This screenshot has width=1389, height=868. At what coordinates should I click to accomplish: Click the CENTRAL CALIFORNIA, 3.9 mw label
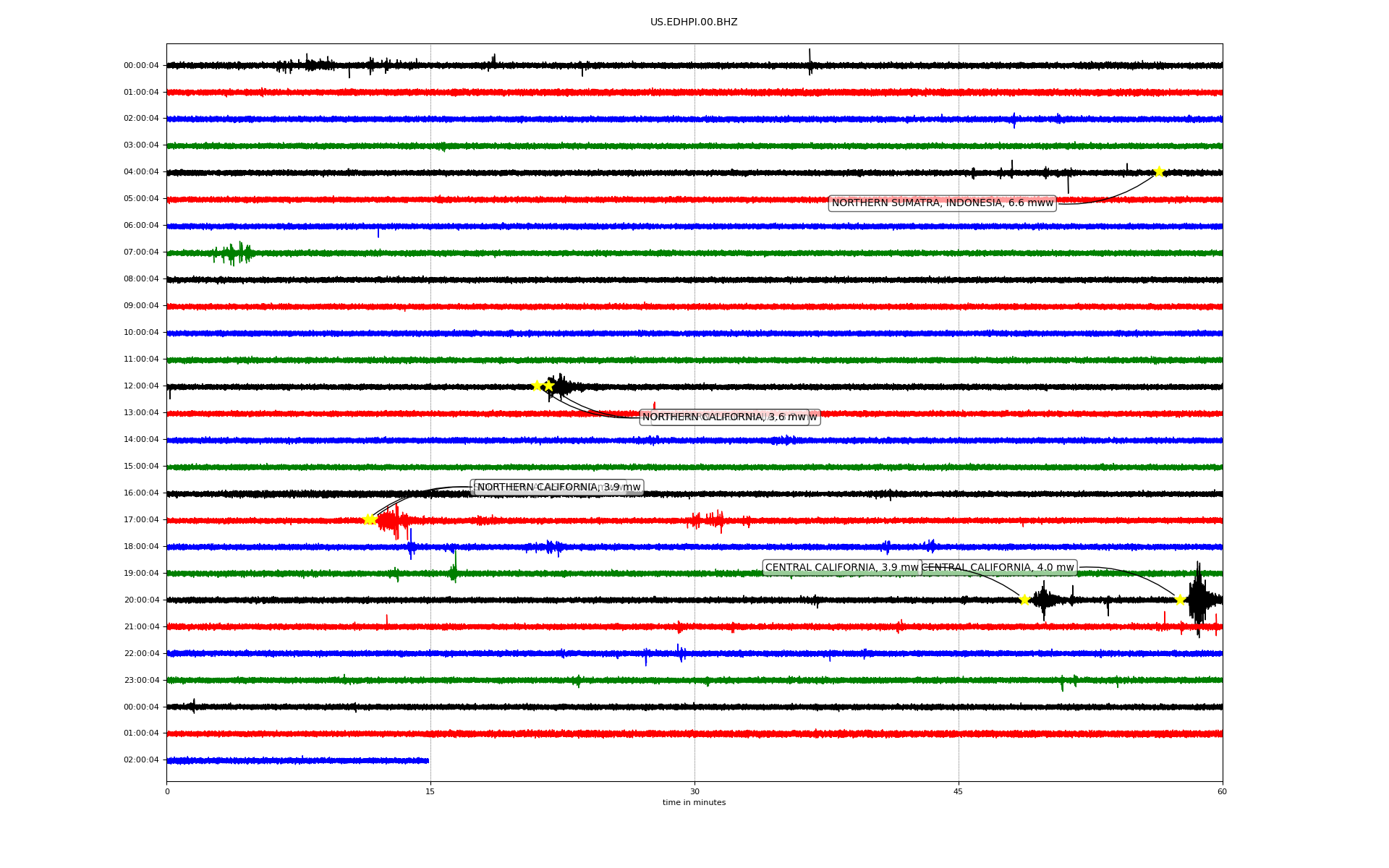(841, 568)
